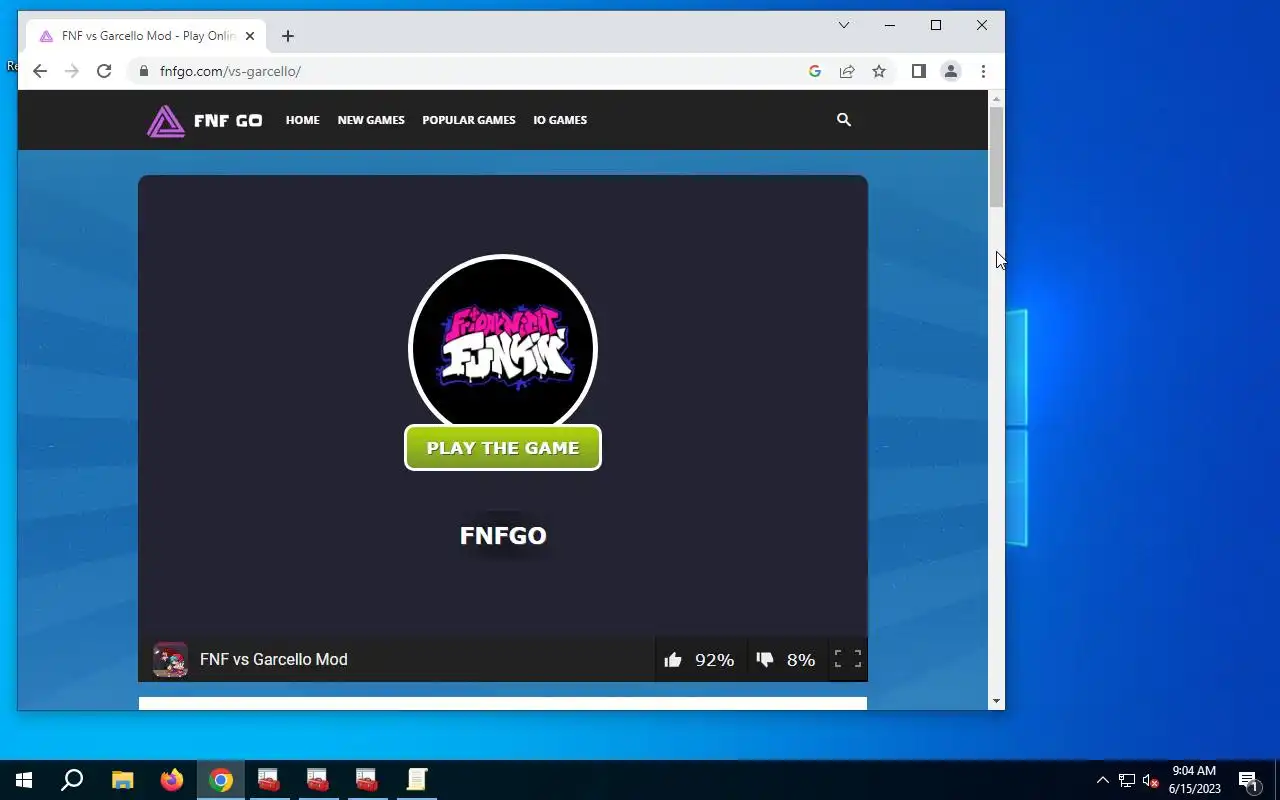Click scrollbar up arrow
The height and width of the screenshot is (800, 1280).
996,98
